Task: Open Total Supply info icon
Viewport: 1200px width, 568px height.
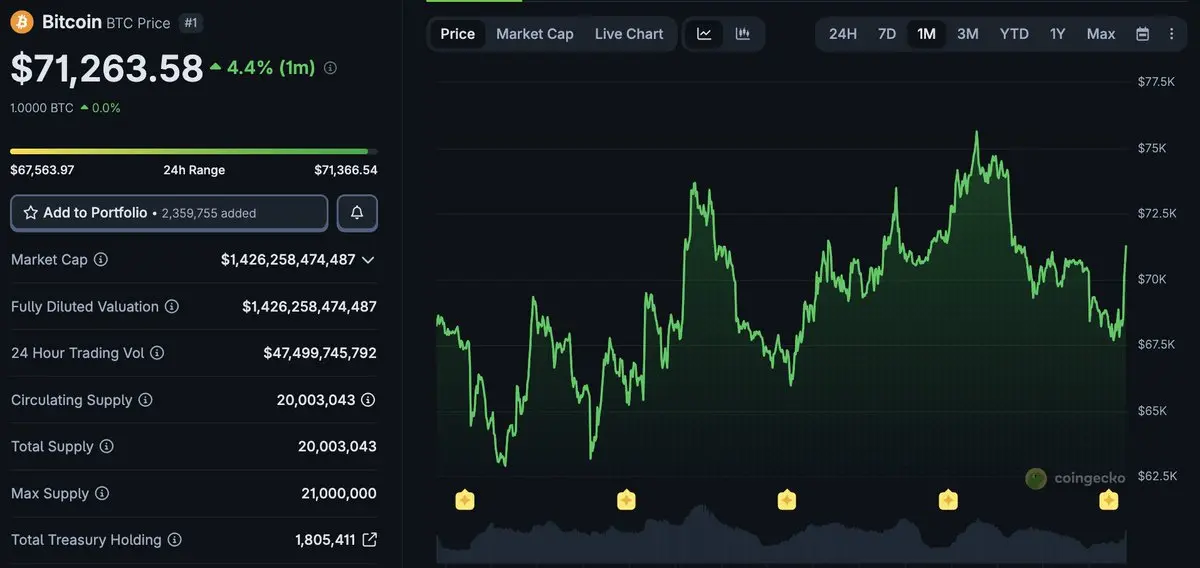Action: click(x=106, y=447)
